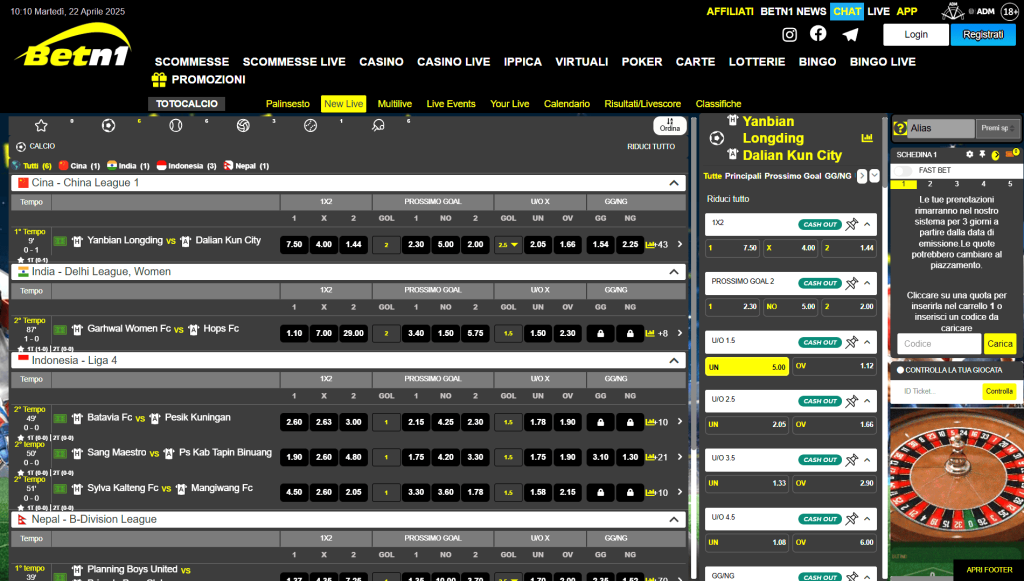Select the volleyball sport icon
Image resolution: width=1024 pixels, height=581 pixels.
click(243, 125)
